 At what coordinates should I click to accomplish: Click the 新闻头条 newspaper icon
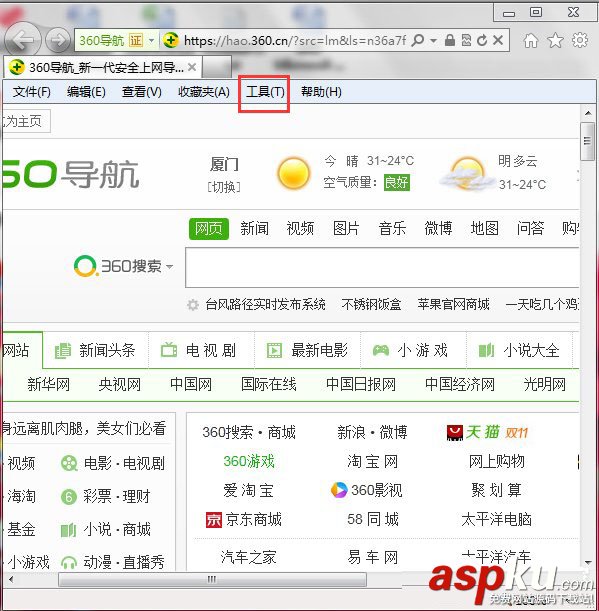62,350
